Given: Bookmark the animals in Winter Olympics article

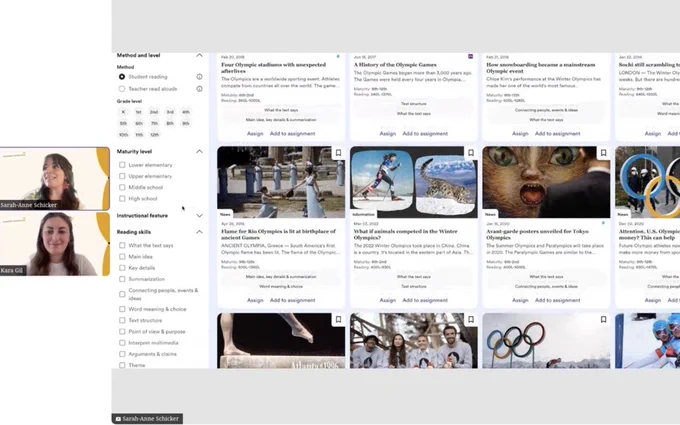Looking at the screenshot, I should coord(471,153).
